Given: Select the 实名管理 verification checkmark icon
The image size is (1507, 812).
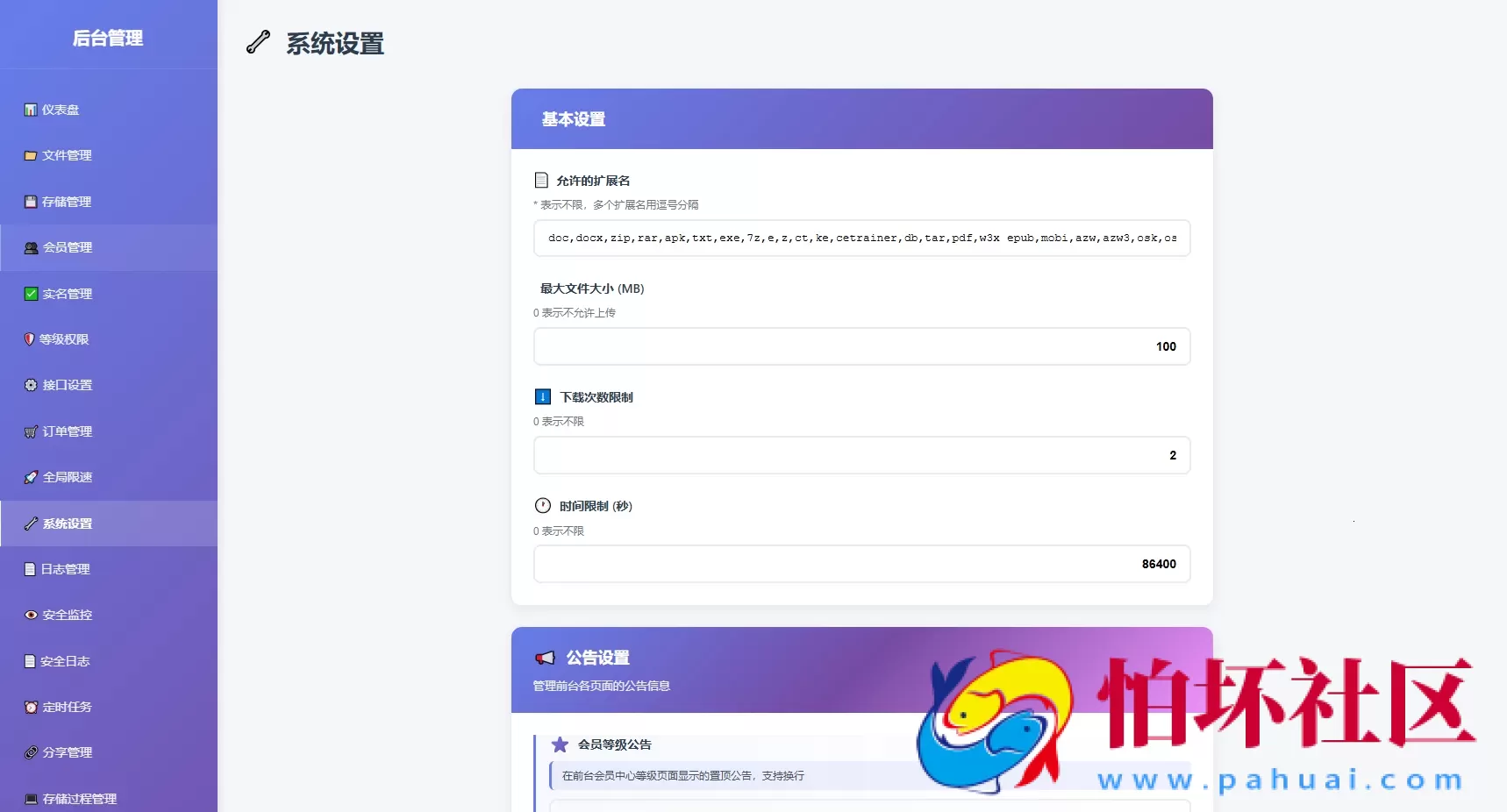Looking at the screenshot, I should pos(29,293).
